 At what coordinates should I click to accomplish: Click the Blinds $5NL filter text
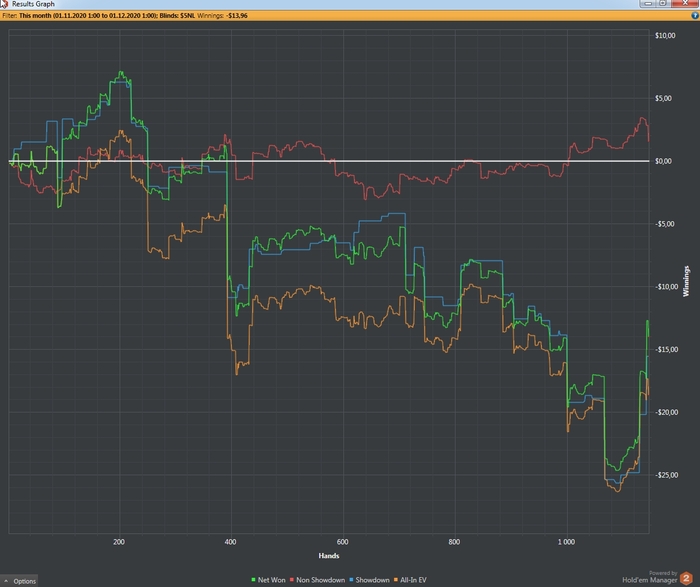(177, 16)
